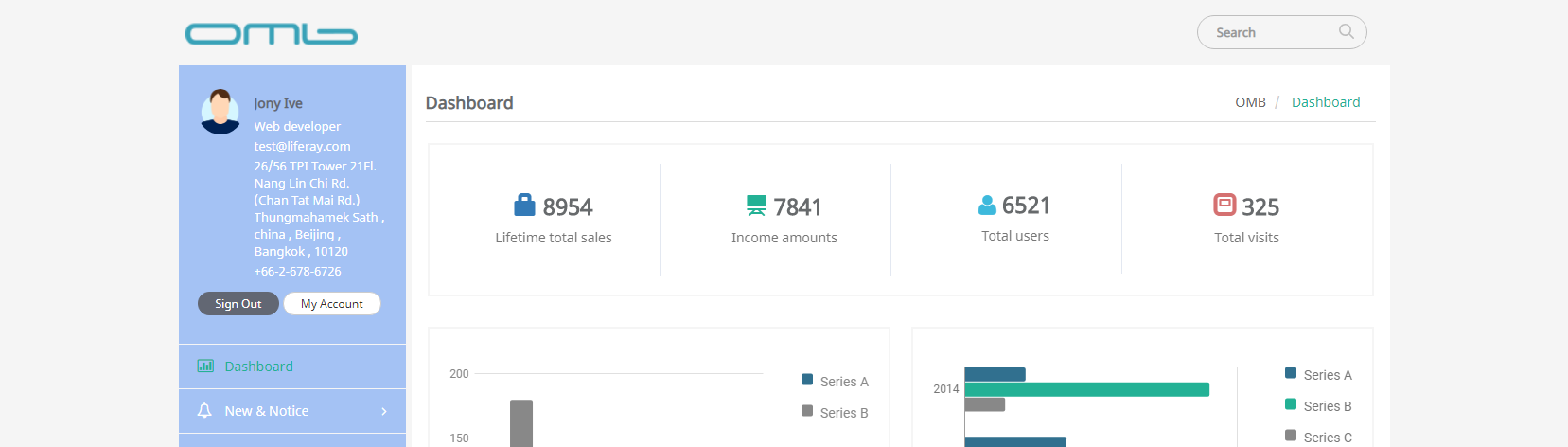Screen dimensions: 1568x447
Task: Expand the New & Notice chevron arrow
Action: (383, 411)
